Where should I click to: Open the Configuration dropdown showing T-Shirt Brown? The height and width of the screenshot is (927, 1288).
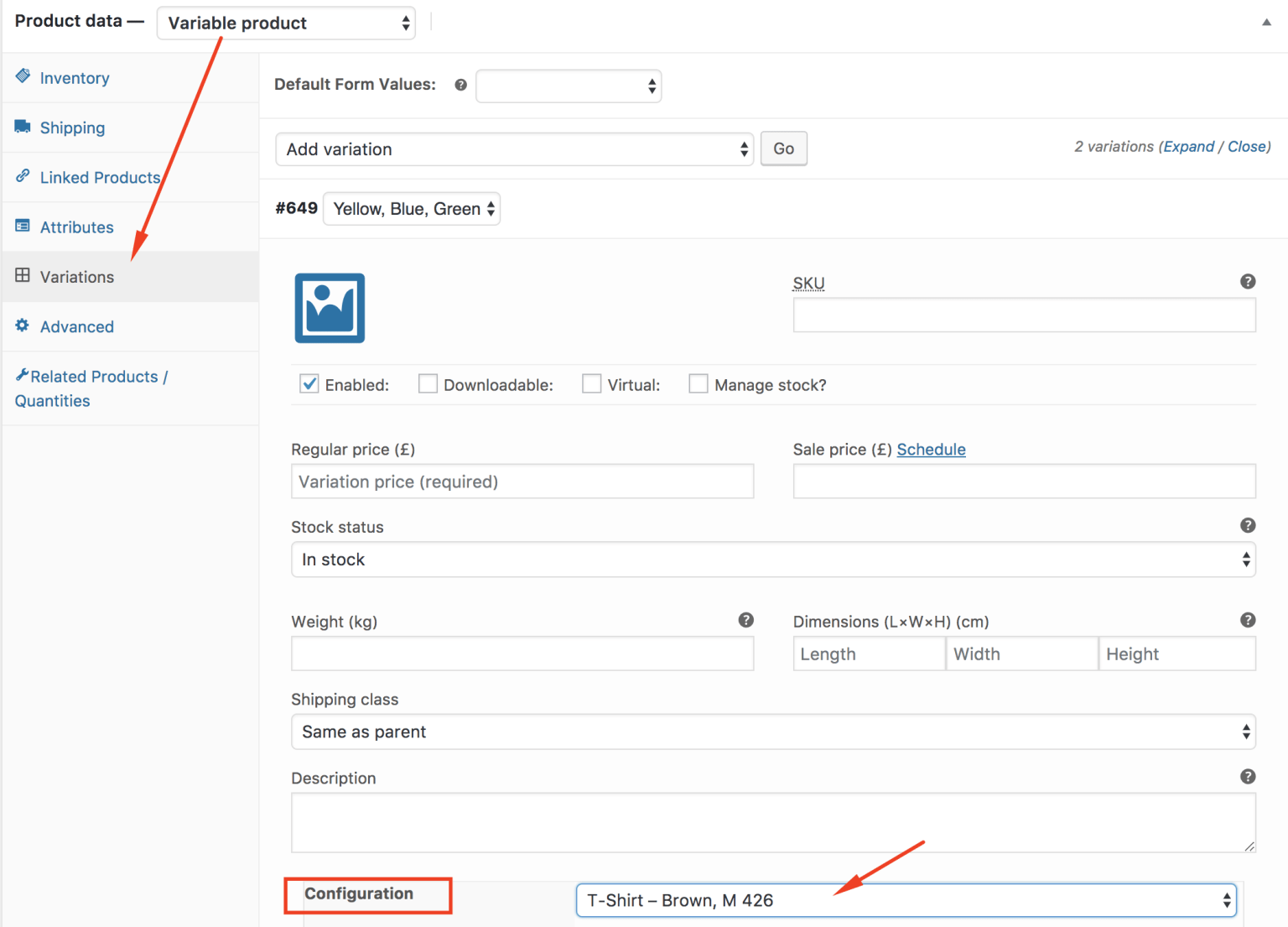click(x=906, y=900)
